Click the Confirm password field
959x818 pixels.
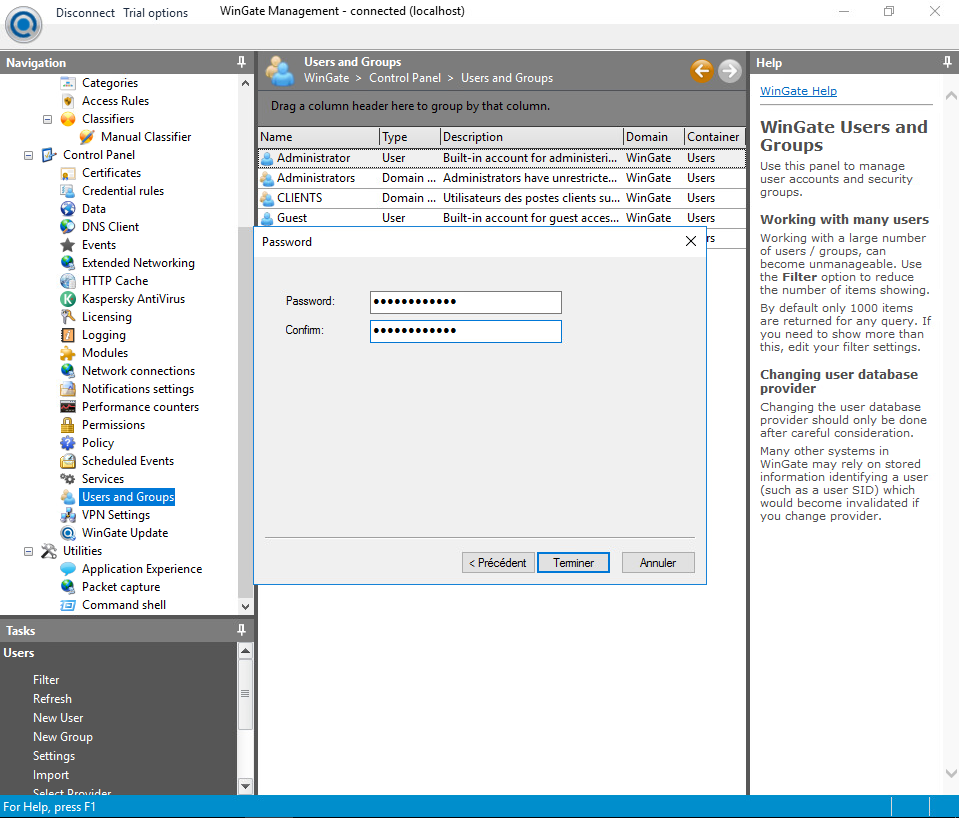465,331
